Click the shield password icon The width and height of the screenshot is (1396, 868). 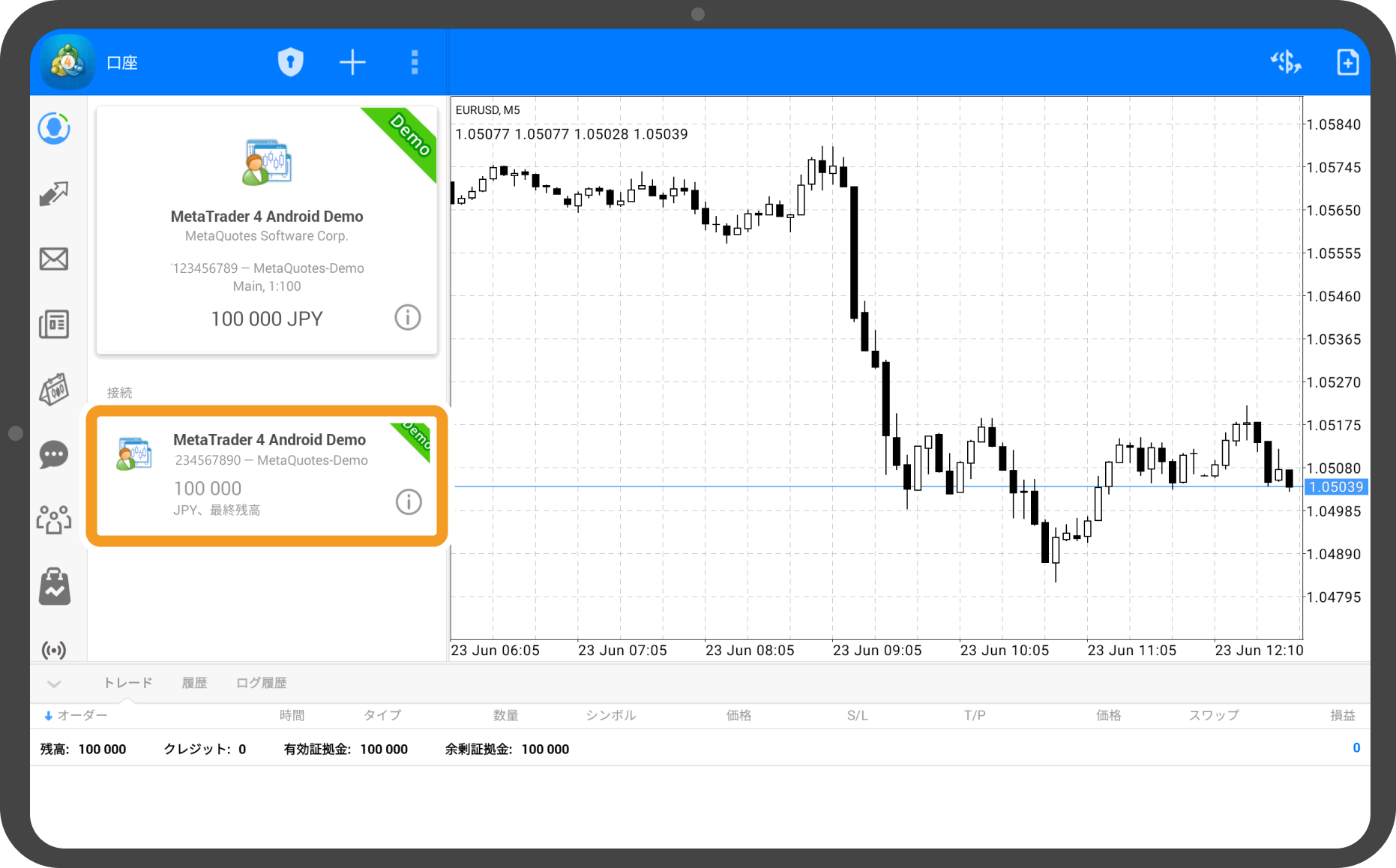(291, 62)
